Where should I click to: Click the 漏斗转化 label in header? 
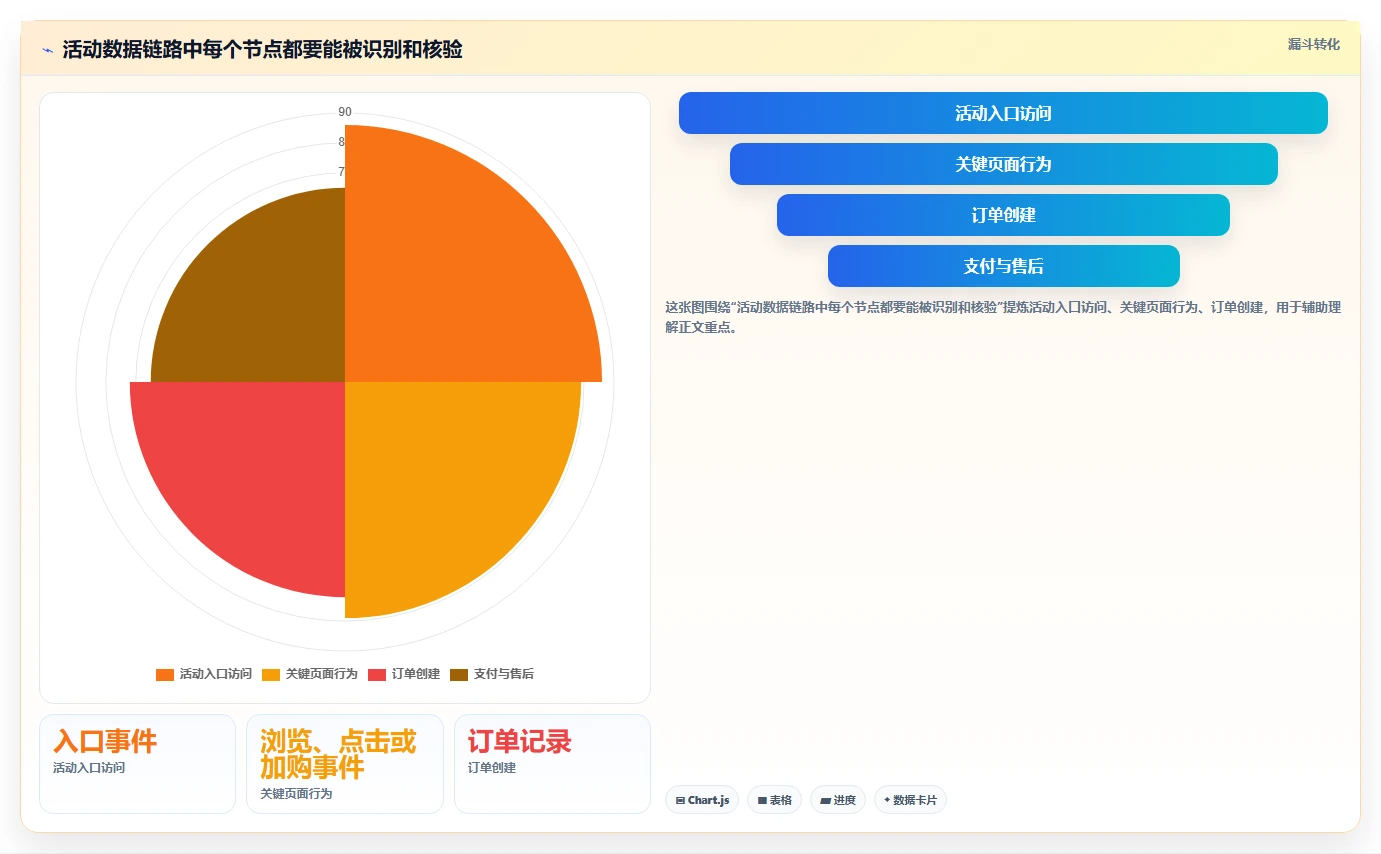pos(1313,44)
